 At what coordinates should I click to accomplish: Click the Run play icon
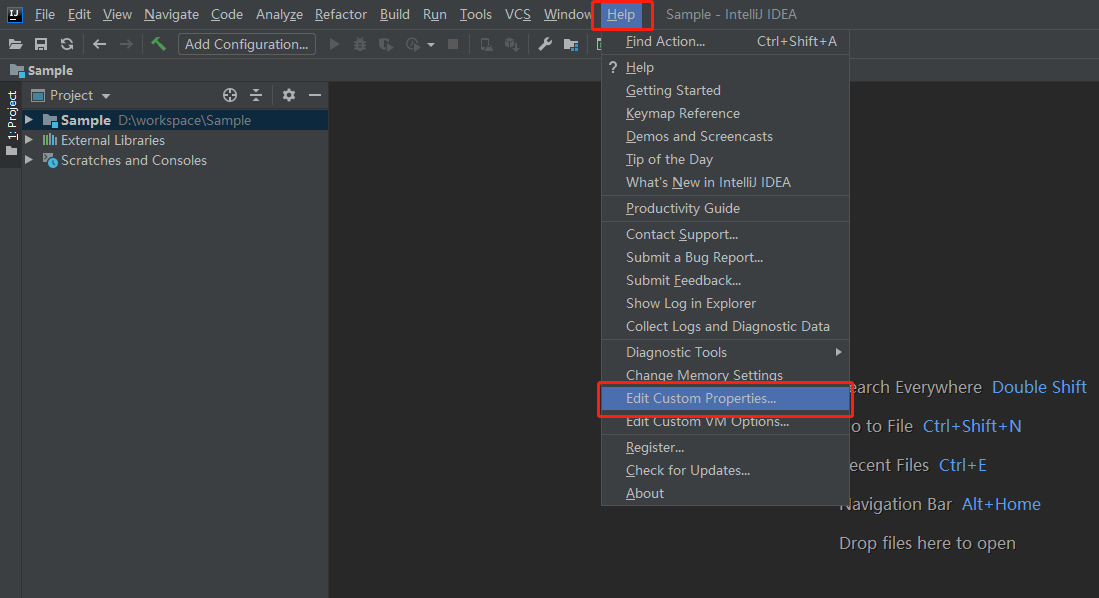[x=334, y=45]
